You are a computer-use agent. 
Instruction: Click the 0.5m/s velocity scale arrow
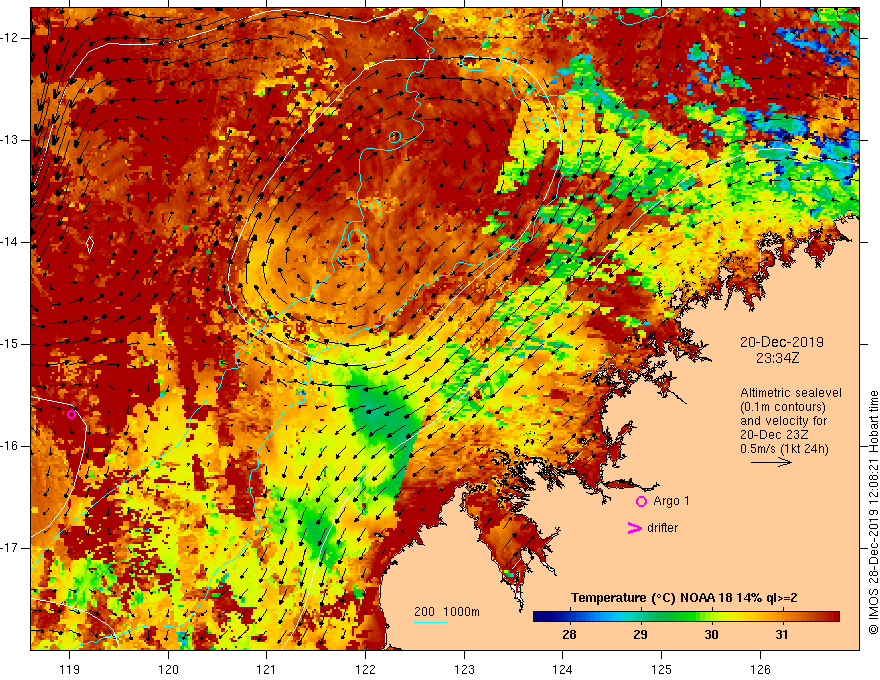coord(771,462)
